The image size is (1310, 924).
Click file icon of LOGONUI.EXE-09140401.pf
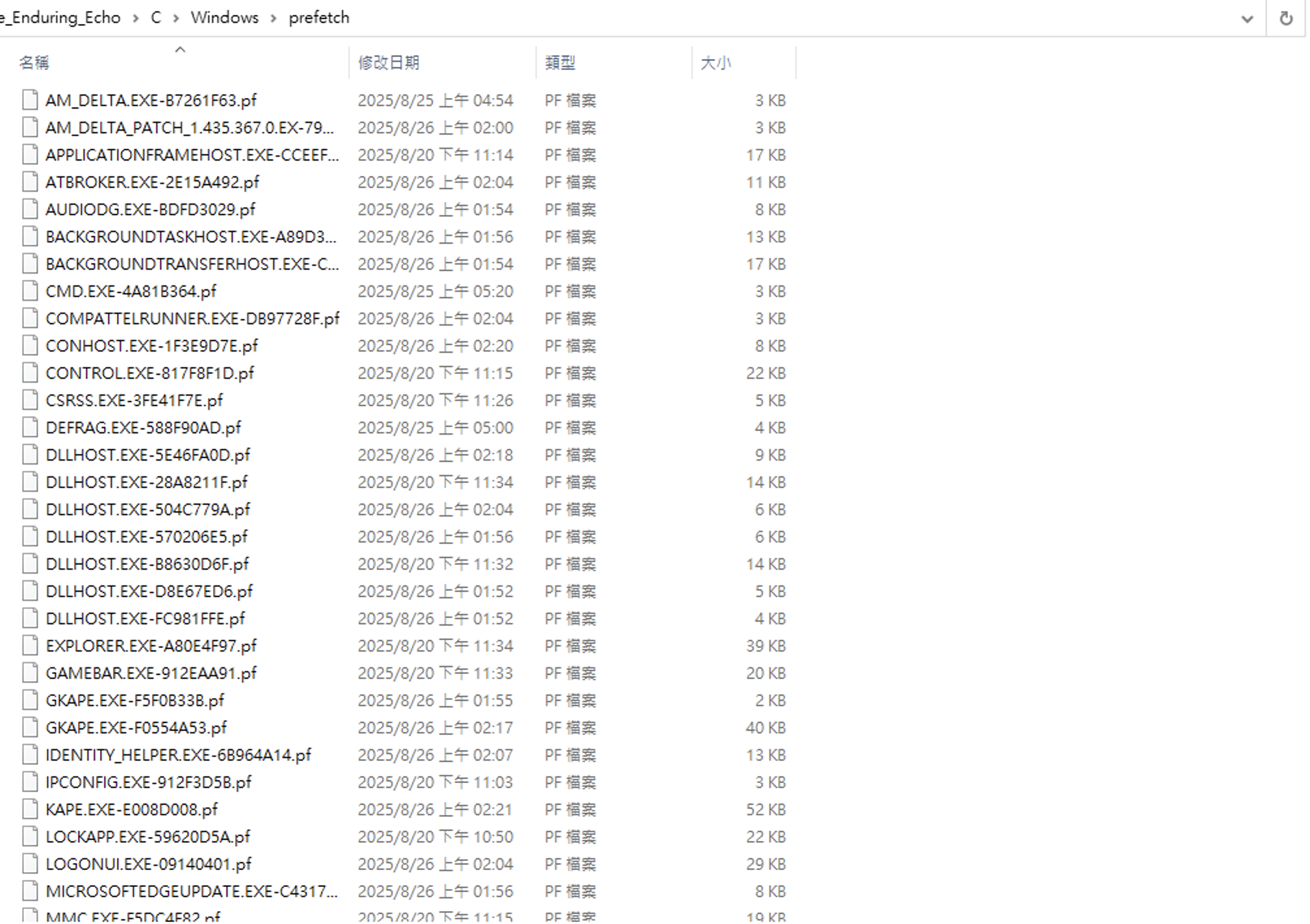[x=30, y=864]
